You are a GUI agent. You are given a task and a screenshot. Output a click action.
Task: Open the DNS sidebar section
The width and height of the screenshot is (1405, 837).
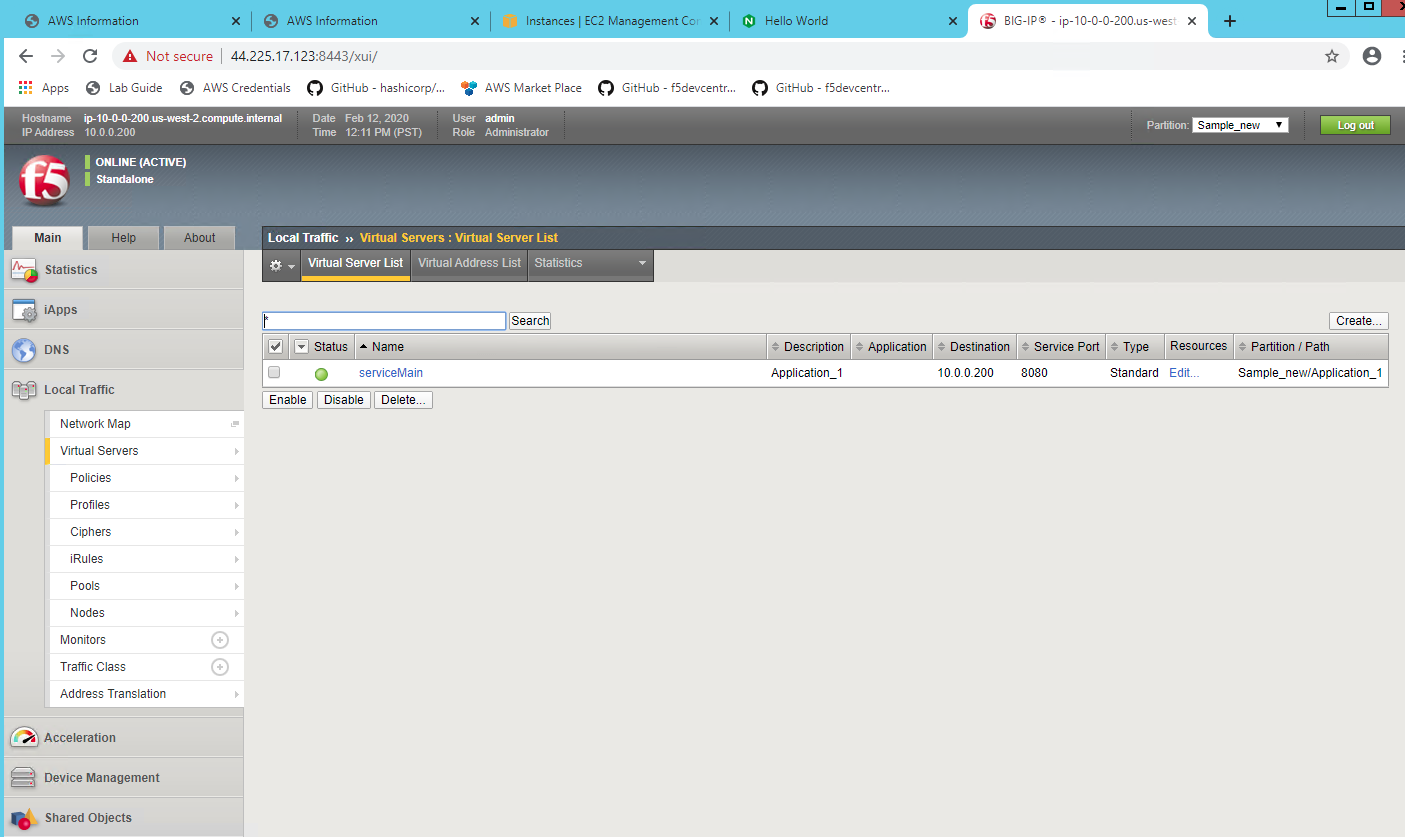click(122, 350)
